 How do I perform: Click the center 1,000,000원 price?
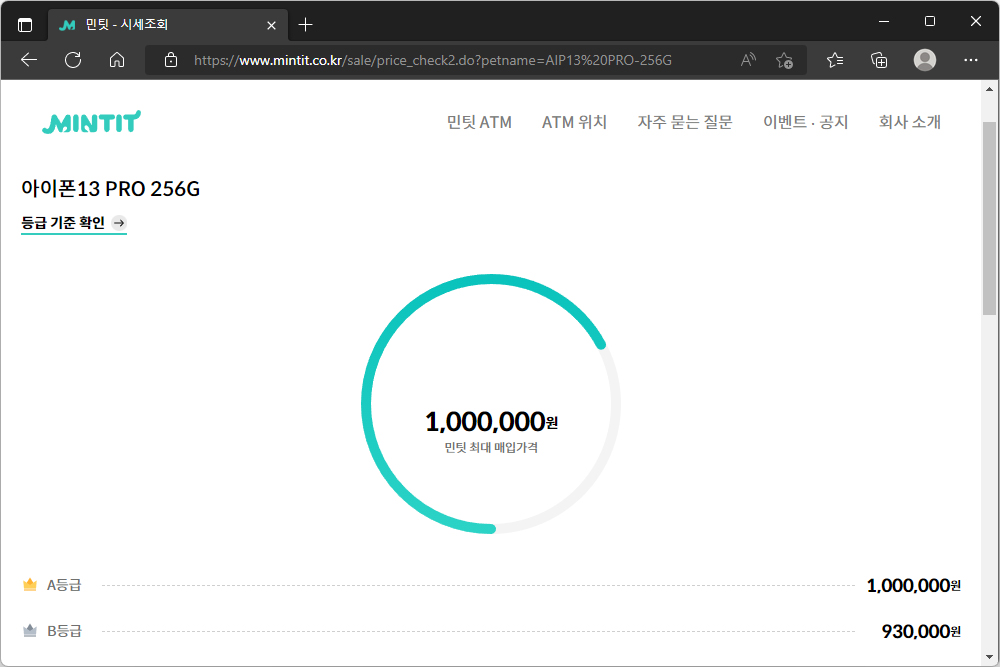click(x=491, y=421)
